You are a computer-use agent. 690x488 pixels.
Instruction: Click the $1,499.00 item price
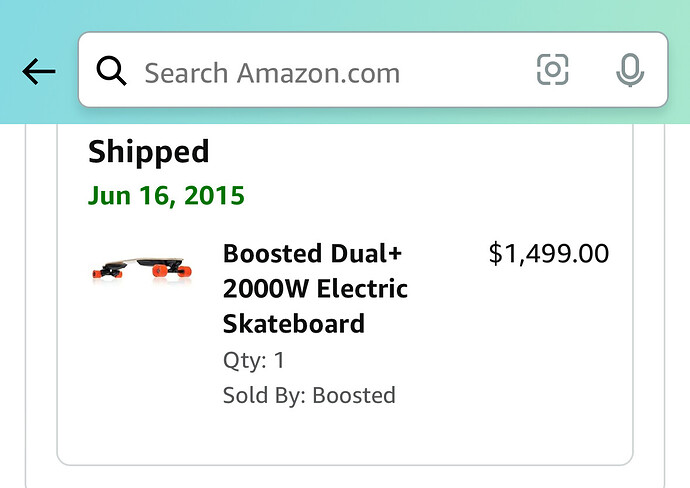tap(548, 254)
